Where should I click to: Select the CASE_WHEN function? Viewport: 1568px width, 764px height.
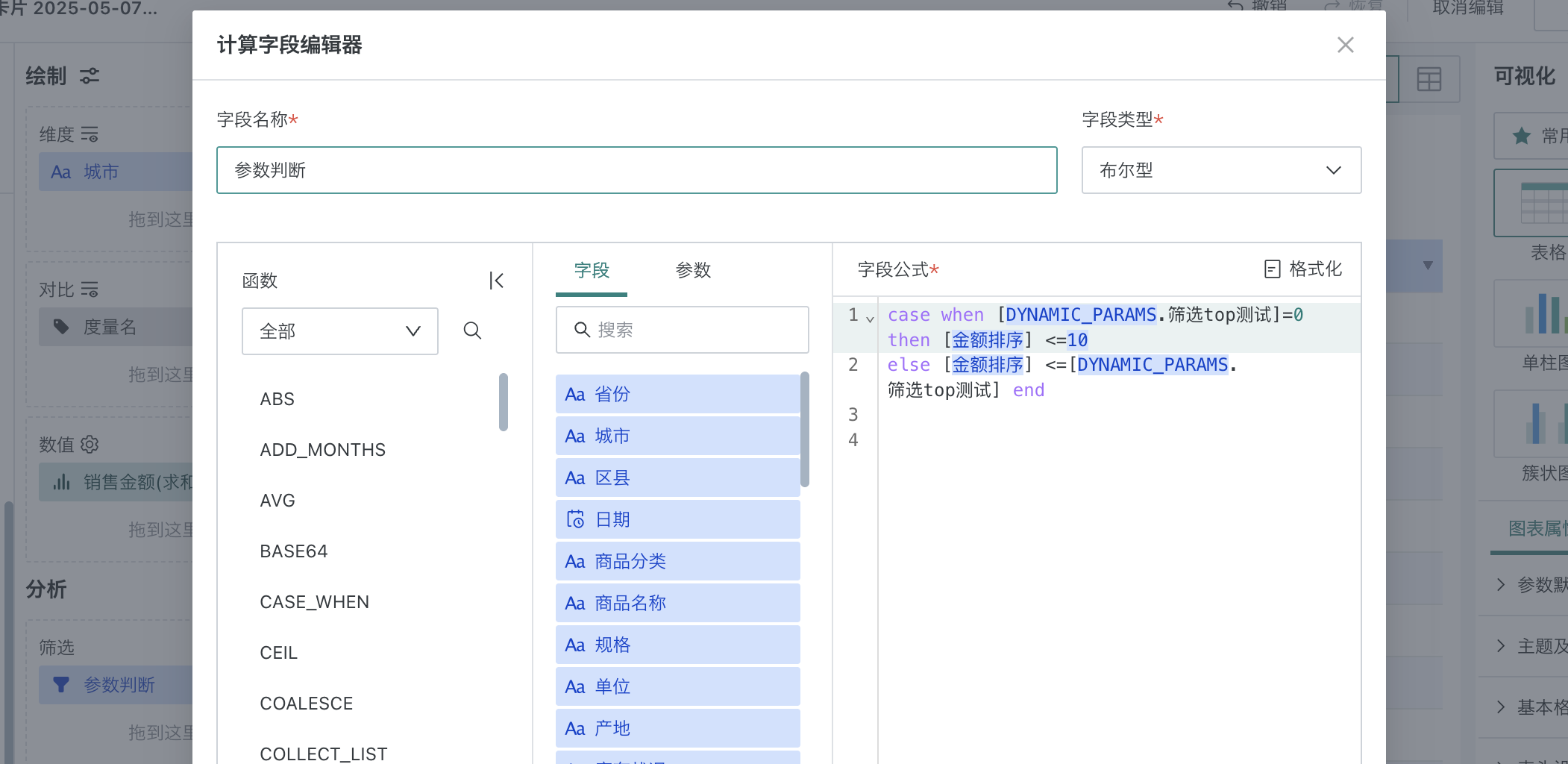pyautogui.click(x=314, y=602)
